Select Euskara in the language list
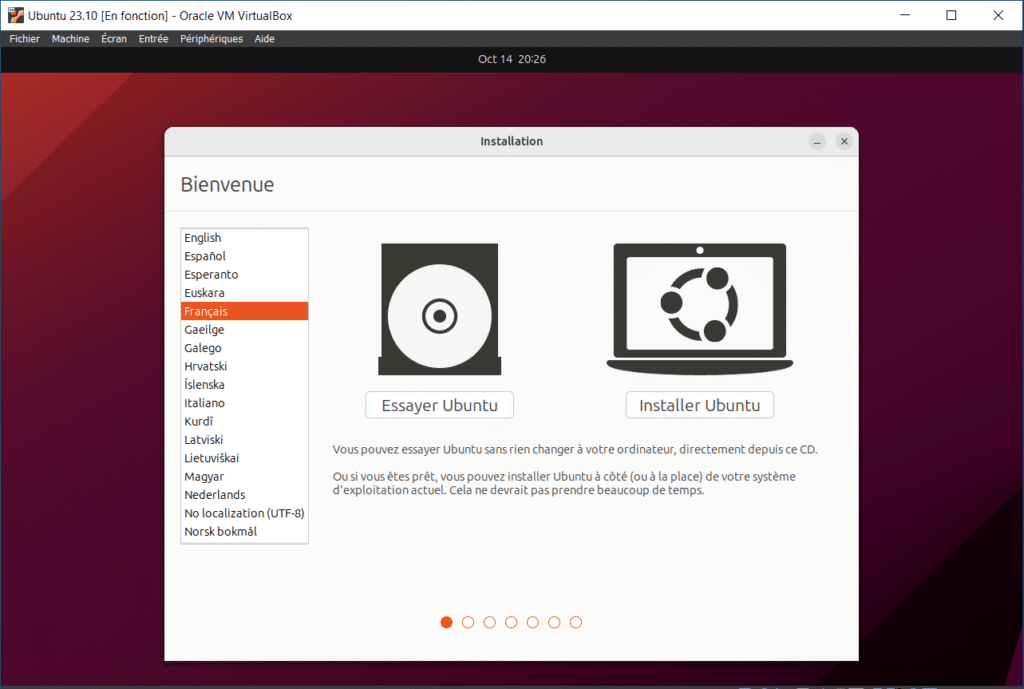Image resolution: width=1024 pixels, height=689 pixels. coord(244,293)
